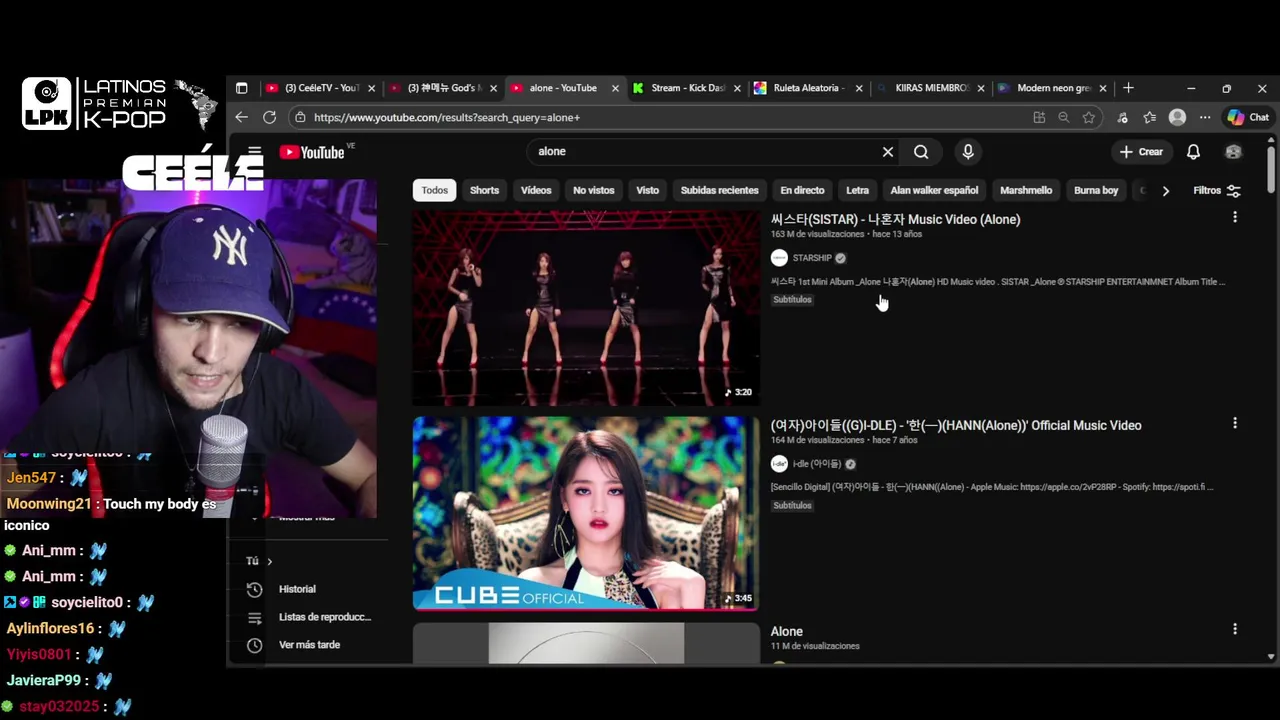Viewport: 1280px width, 720px height.
Task: Open the (G)I-DLE HANN video thumbnail
Action: tap(586, 513)
